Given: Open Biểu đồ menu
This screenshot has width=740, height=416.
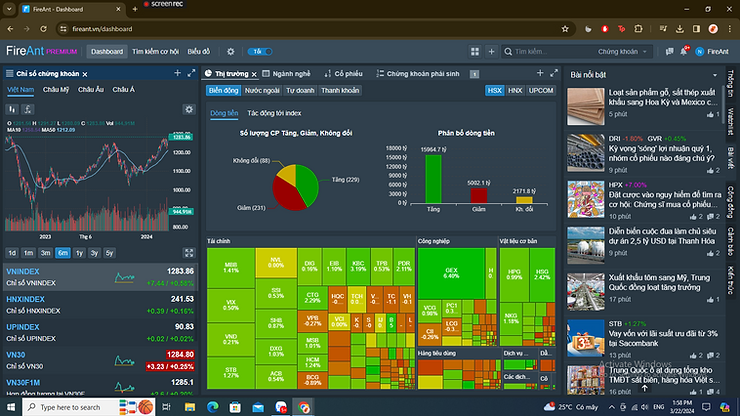Looking at the screenshot, I should tap(199, 51).
